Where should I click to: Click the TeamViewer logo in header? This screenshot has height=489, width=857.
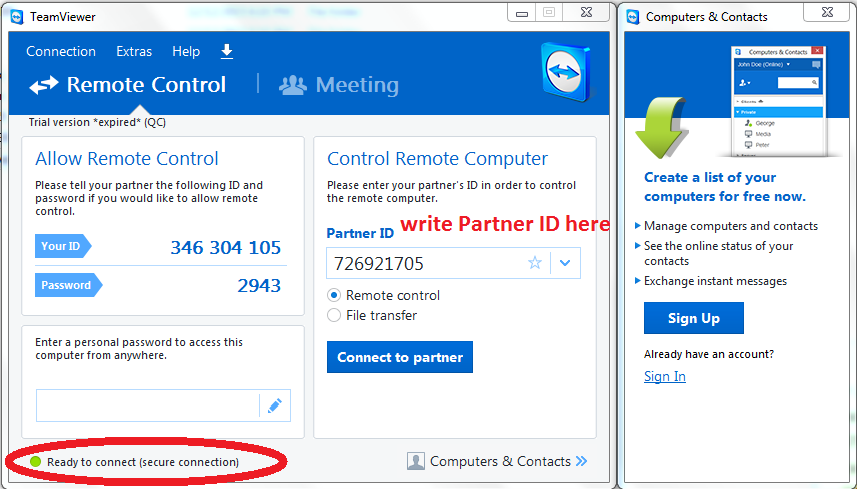click(x=566, y=73)
